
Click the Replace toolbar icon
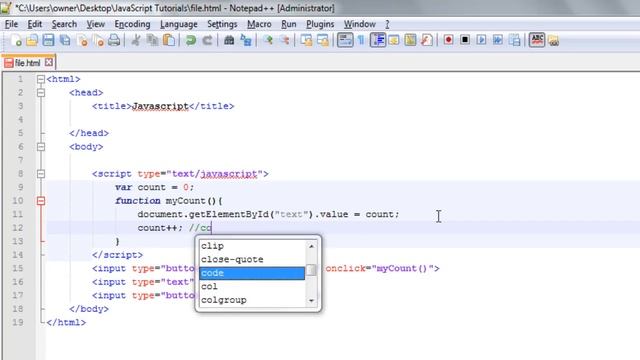coord(246,40)
